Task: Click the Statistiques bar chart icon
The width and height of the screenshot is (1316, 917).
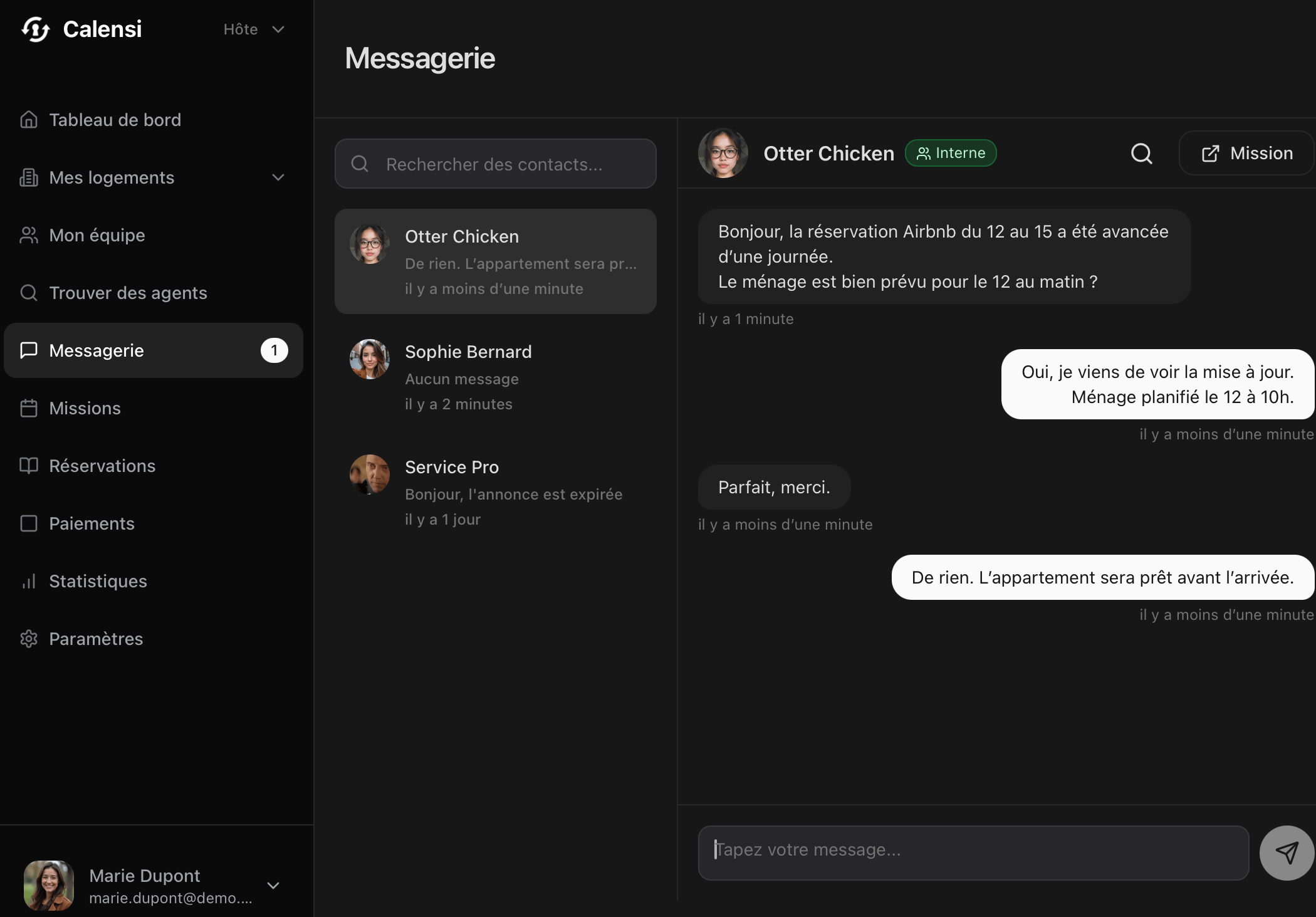Action: coord(29,582)
